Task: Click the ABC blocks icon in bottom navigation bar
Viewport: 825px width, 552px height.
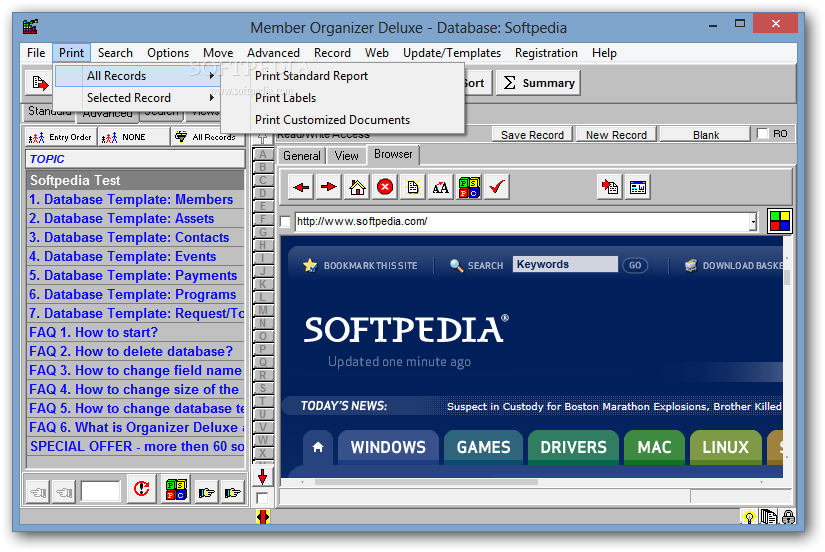Action: tap(176, 489)
